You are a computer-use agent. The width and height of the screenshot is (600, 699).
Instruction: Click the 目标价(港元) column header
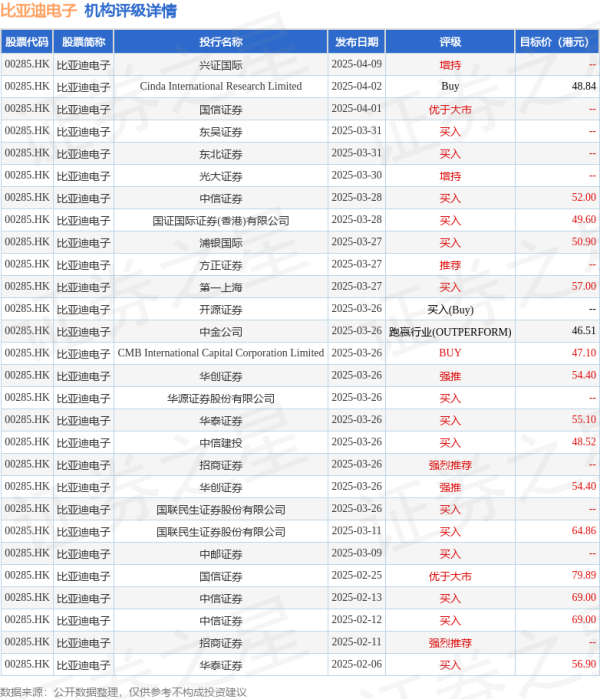tap(557, 42)
